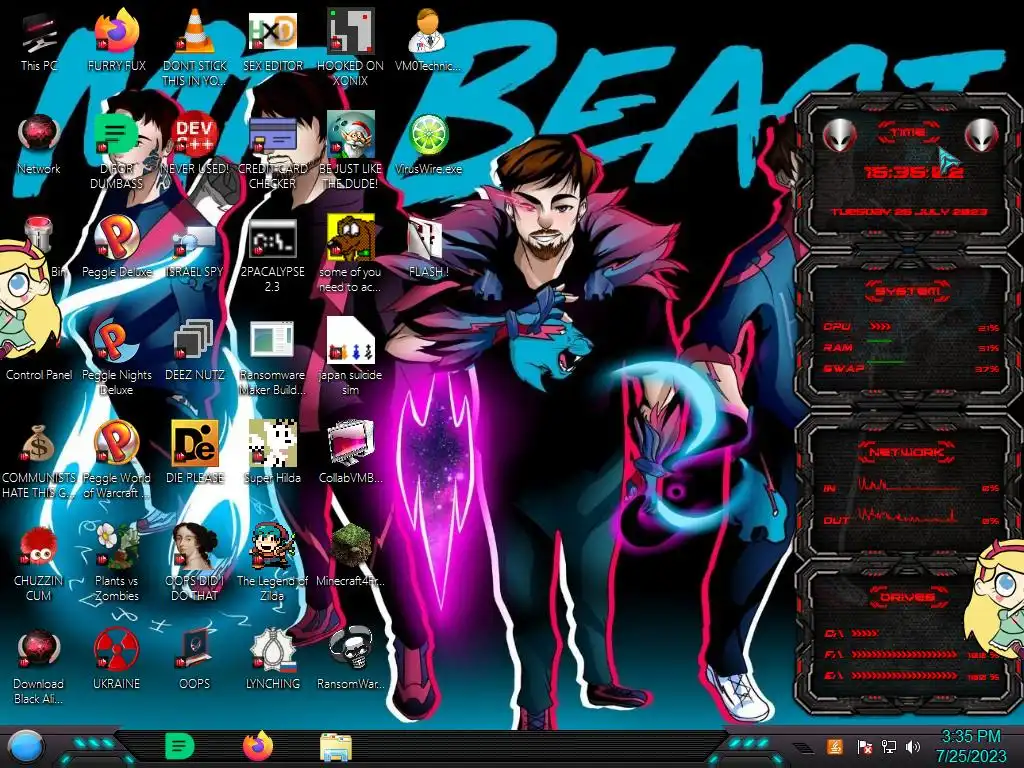Image resolution: width=1024 pixels, height=768 pixels.
Task: Open The Legend of Zilda icon
Action: pos(272,562)
